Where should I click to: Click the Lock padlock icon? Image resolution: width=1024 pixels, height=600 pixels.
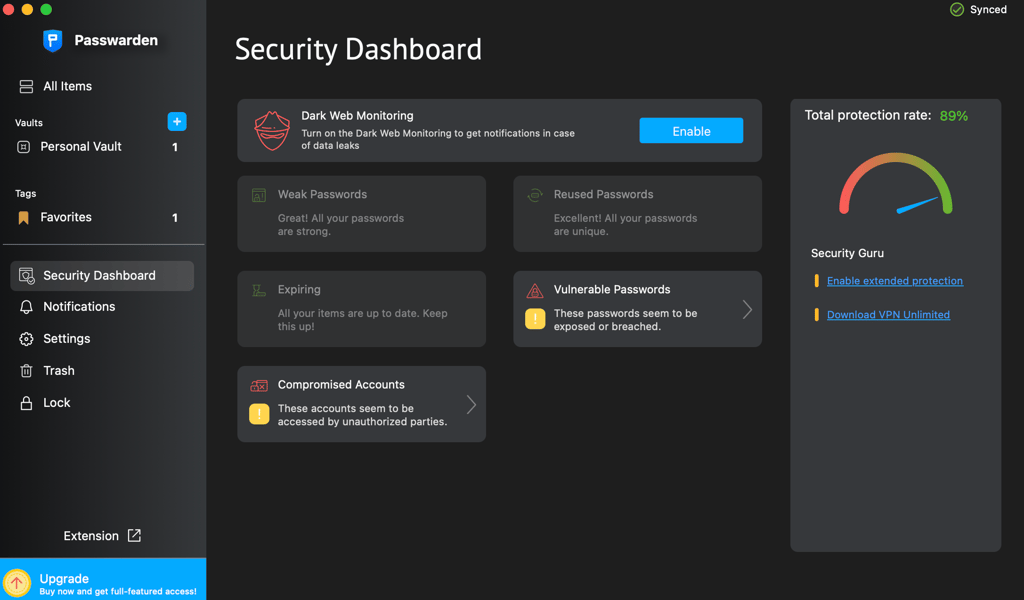(26, 403)
